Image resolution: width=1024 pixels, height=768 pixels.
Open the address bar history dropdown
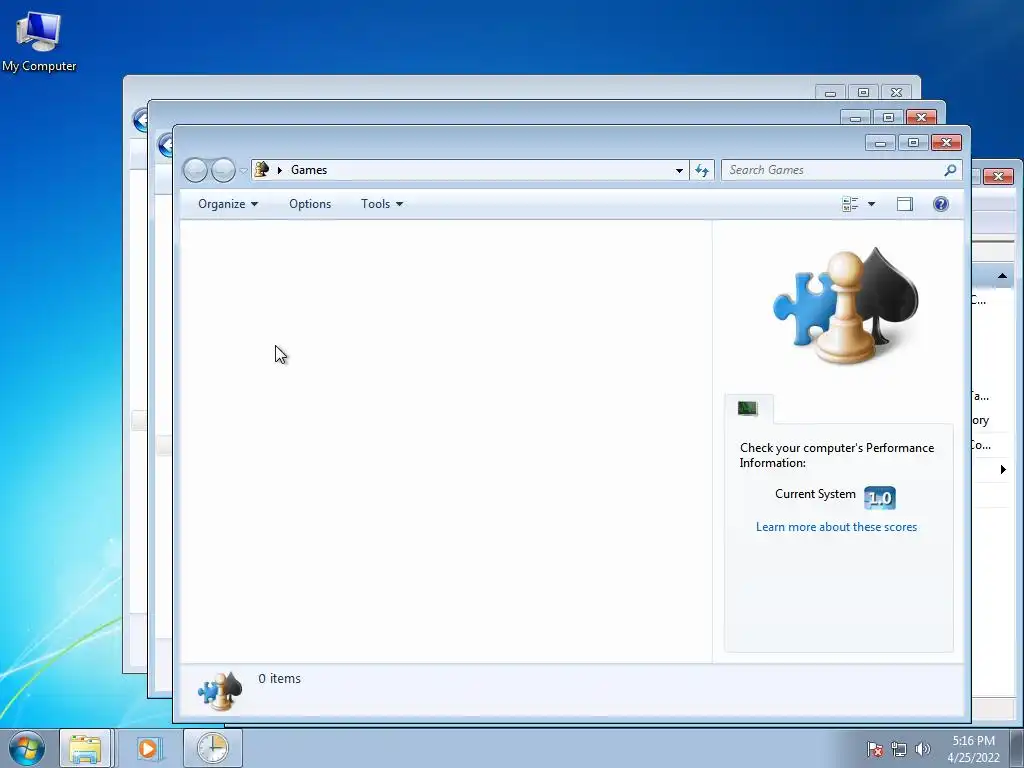(679, 170)
